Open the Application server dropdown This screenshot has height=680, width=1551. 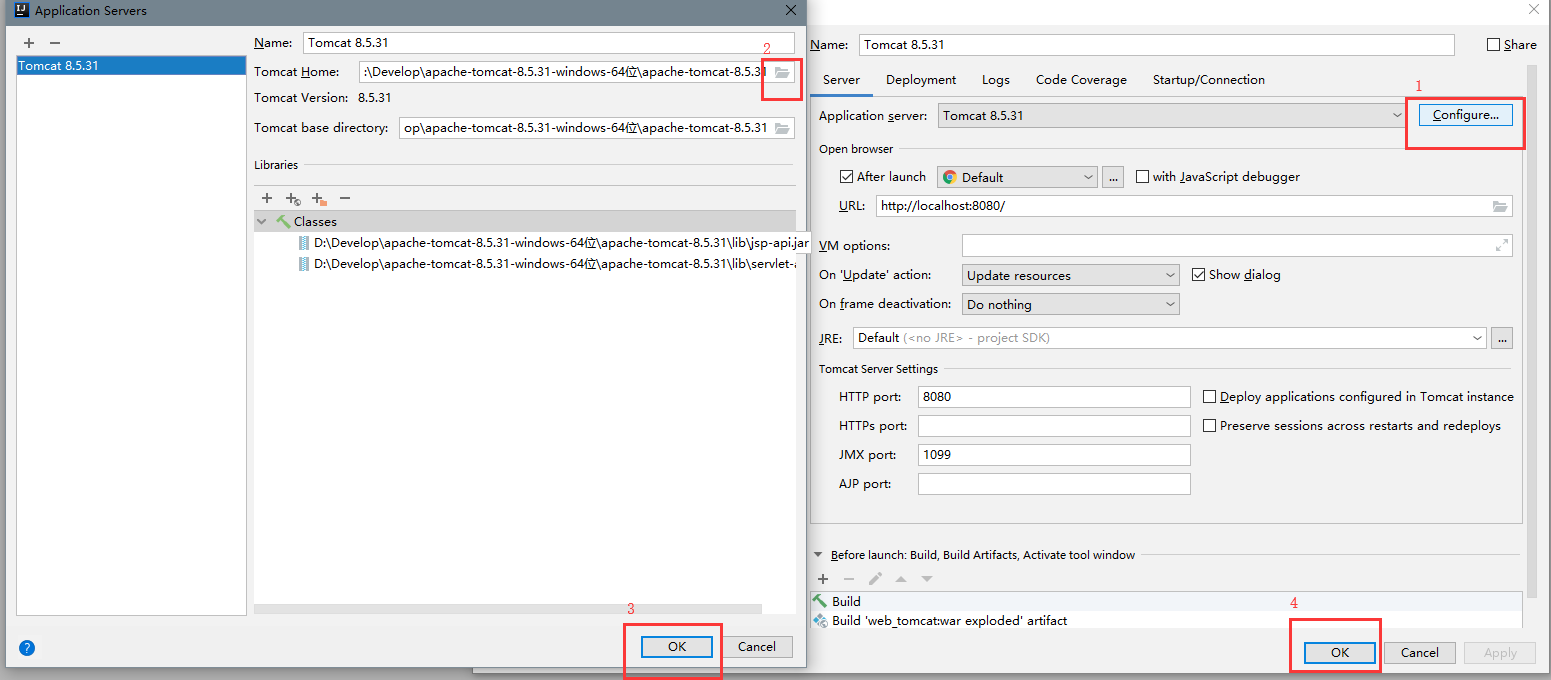click(x=1171, y=116)
